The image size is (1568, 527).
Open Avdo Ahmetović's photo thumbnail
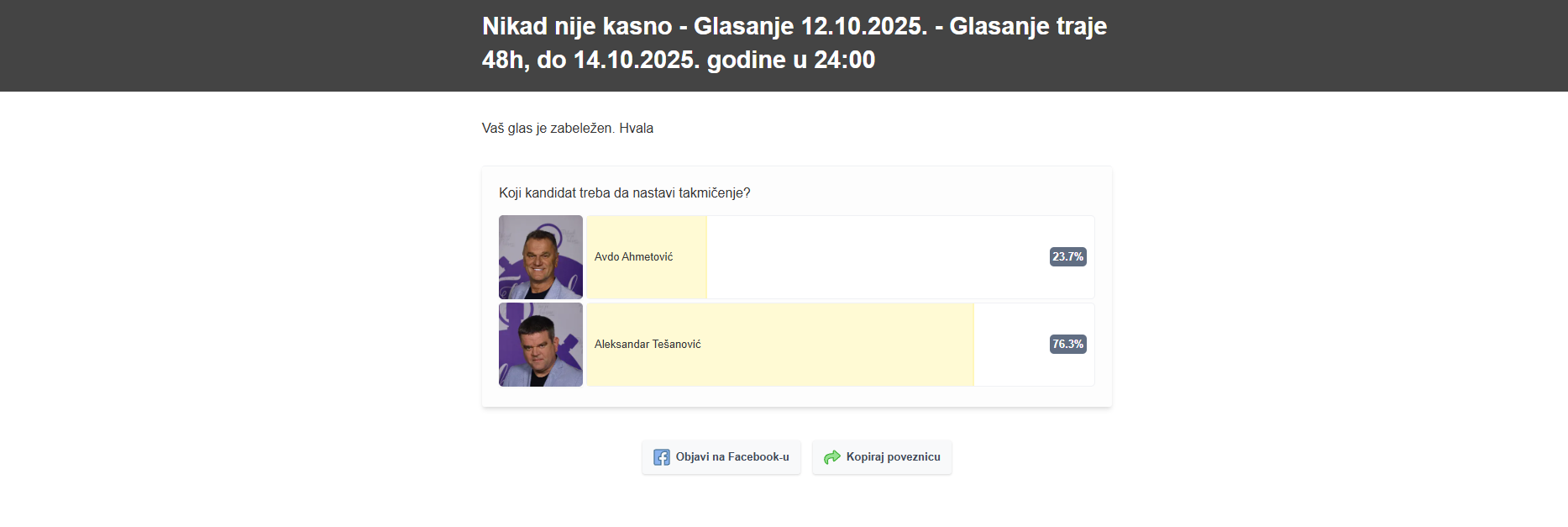541,257
